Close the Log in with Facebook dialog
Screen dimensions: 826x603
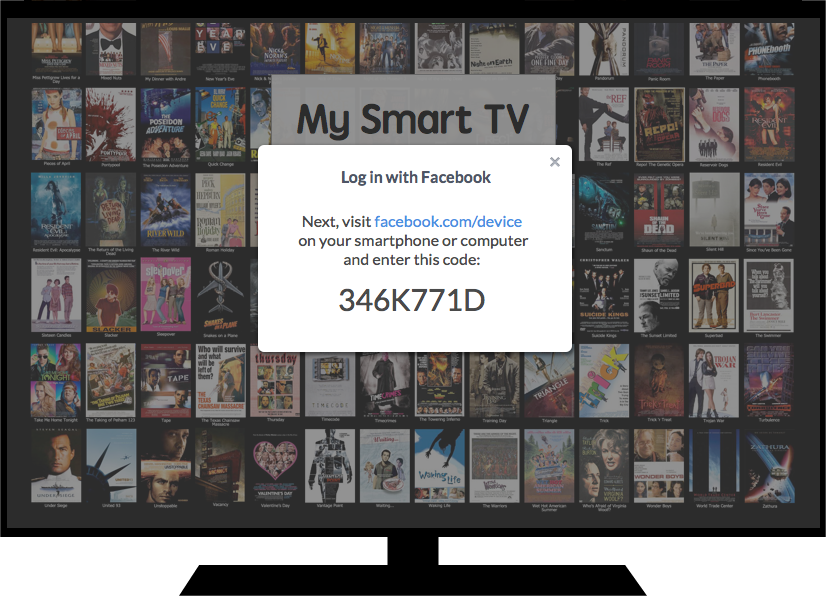[555, 162]
